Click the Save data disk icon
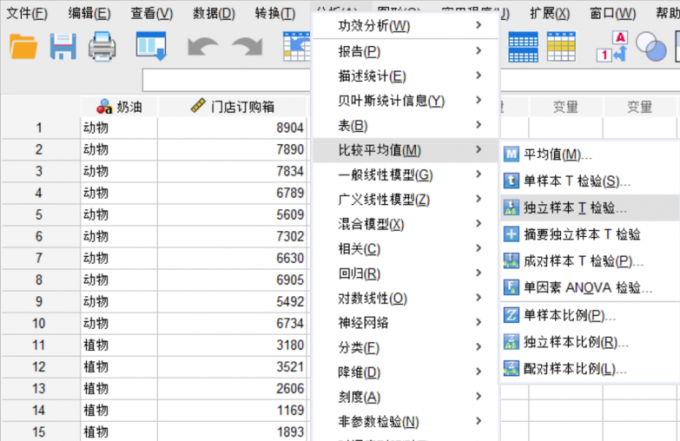 click(x=63, y=46)
